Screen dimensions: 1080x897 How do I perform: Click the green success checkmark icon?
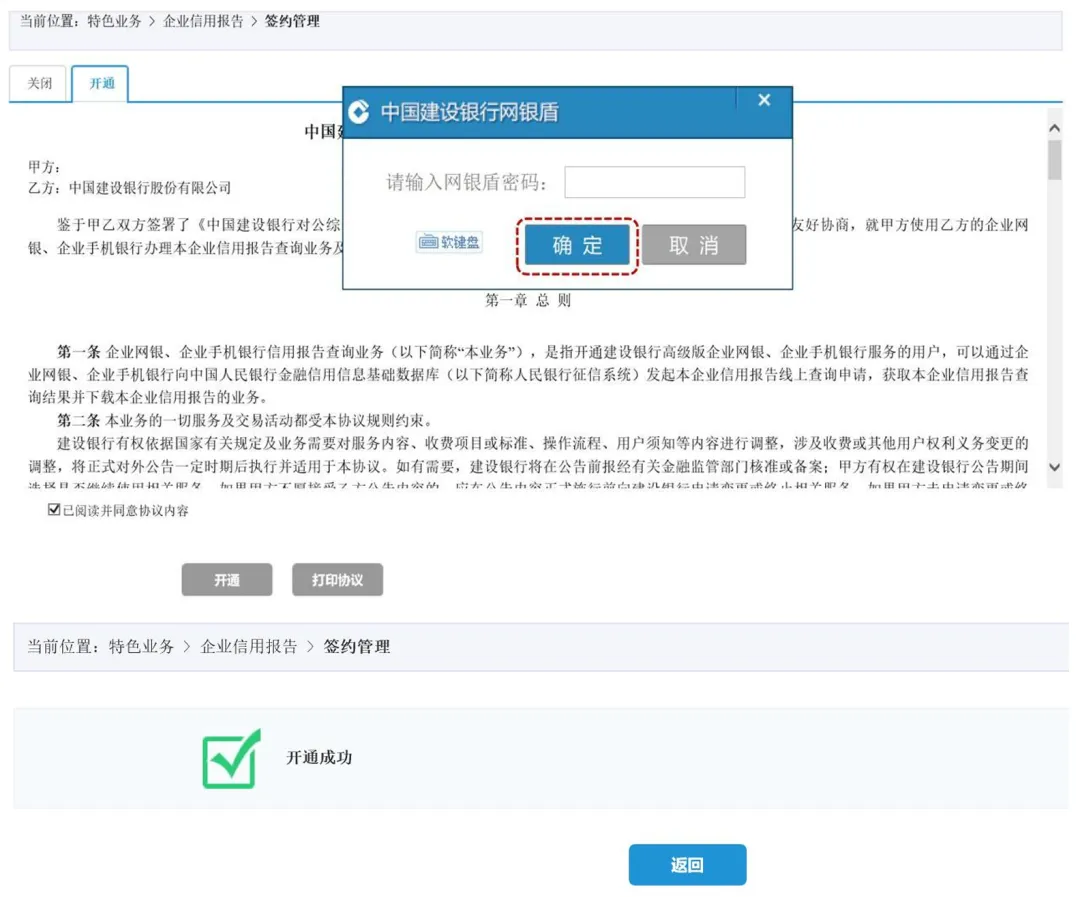tap(232, 759)
